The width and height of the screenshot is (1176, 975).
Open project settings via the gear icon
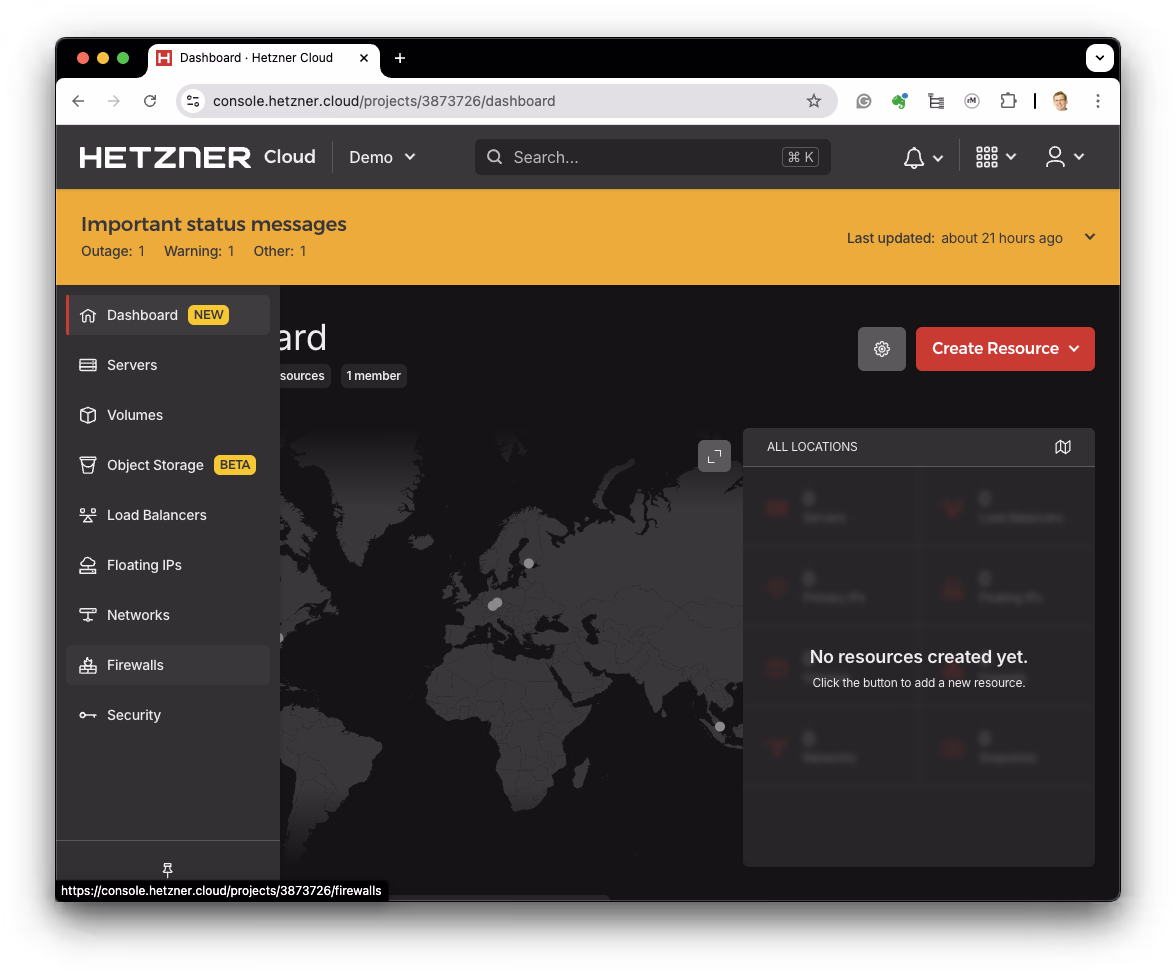click(x=881, y=349)
